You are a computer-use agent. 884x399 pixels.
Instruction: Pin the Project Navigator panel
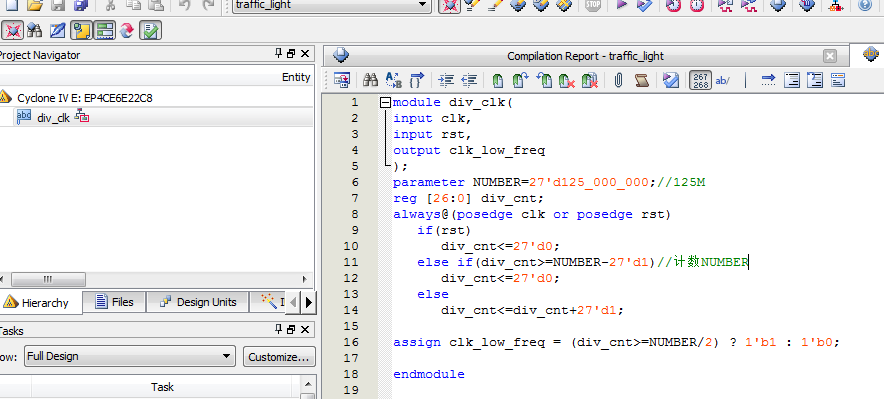tap(279, 54)
